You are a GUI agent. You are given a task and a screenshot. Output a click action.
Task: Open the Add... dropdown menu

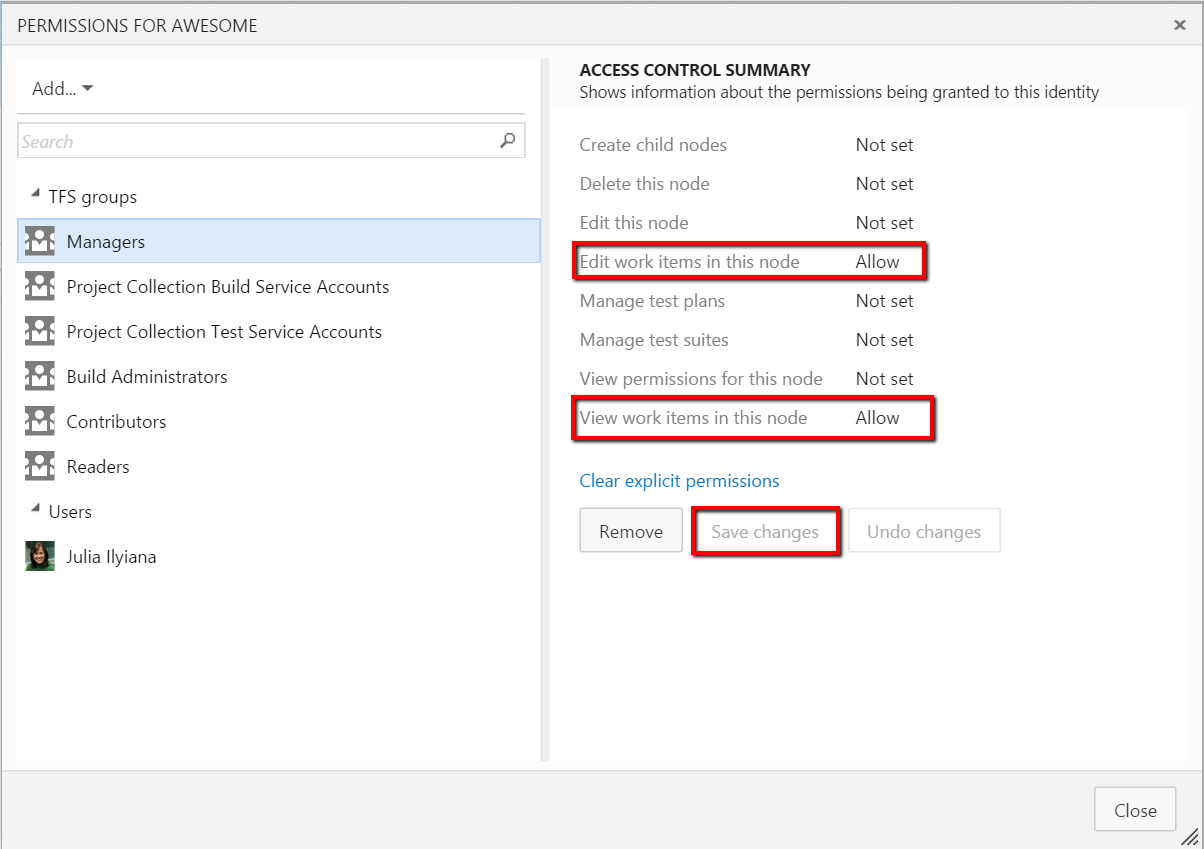click(62, 89)
